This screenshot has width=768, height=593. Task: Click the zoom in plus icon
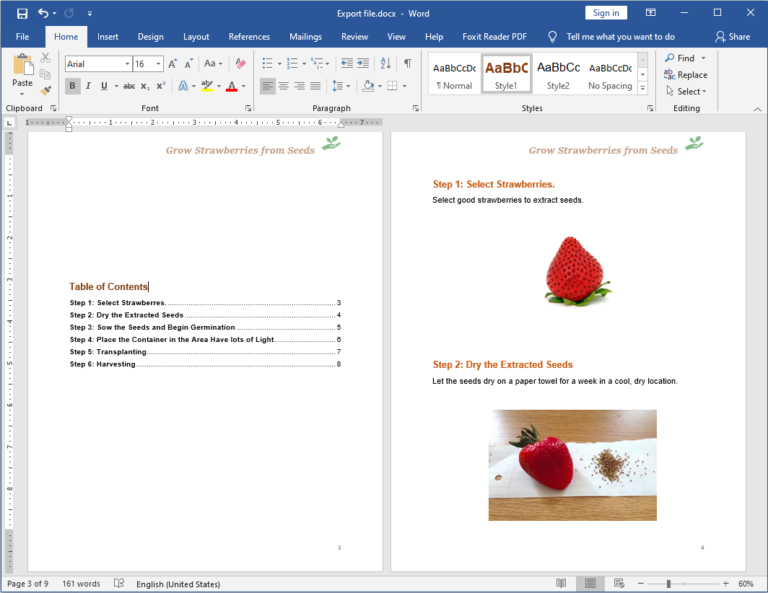click(x=726, y=583)
